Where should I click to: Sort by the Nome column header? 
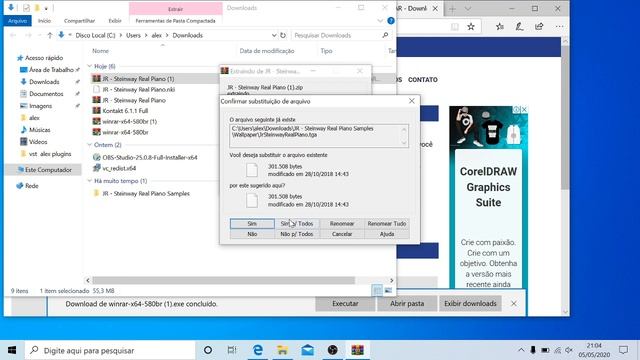click(100, 51)
